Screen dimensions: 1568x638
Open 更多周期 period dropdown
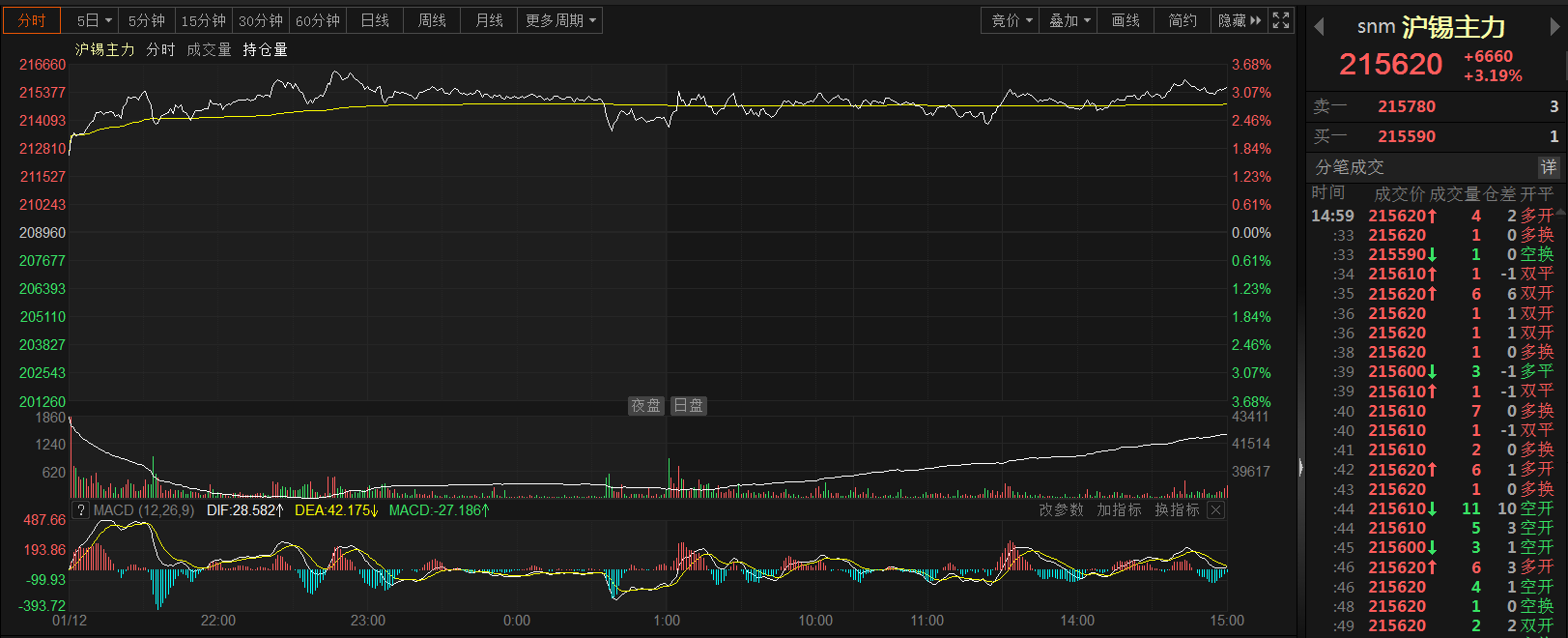point(560,20)
